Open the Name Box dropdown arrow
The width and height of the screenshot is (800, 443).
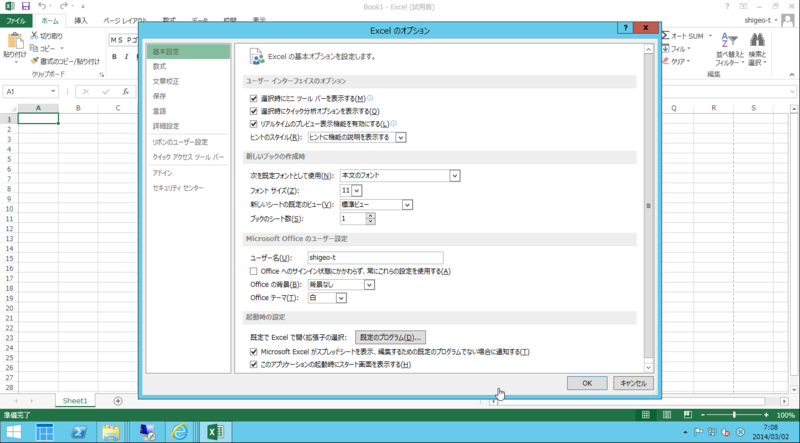tap(53, 92)
